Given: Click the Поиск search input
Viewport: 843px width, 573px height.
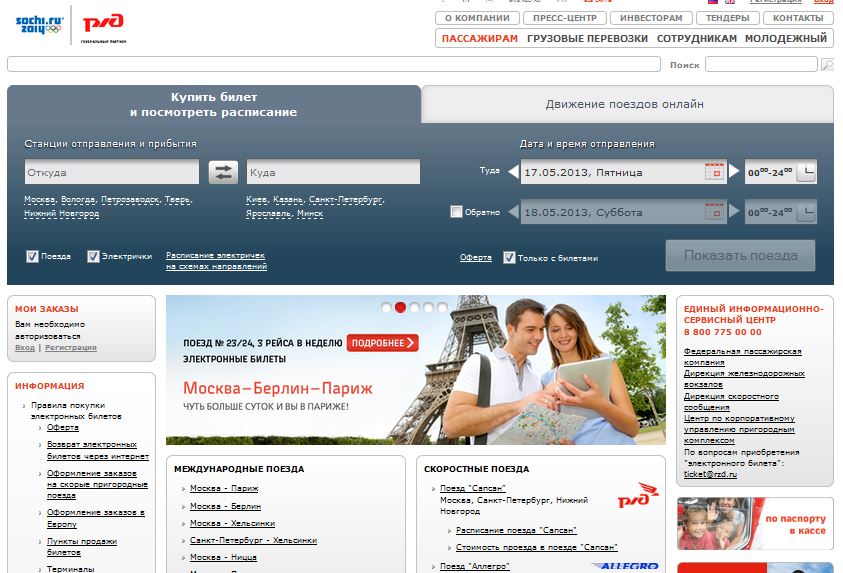Looking at the screenshot, I should 761,65.
